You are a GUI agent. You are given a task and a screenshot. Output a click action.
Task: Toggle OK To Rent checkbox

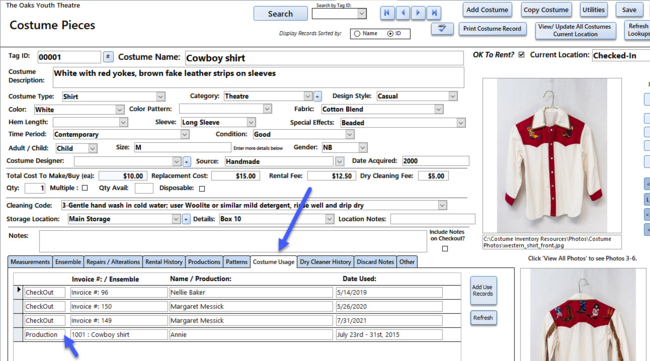tap(521, 55)
